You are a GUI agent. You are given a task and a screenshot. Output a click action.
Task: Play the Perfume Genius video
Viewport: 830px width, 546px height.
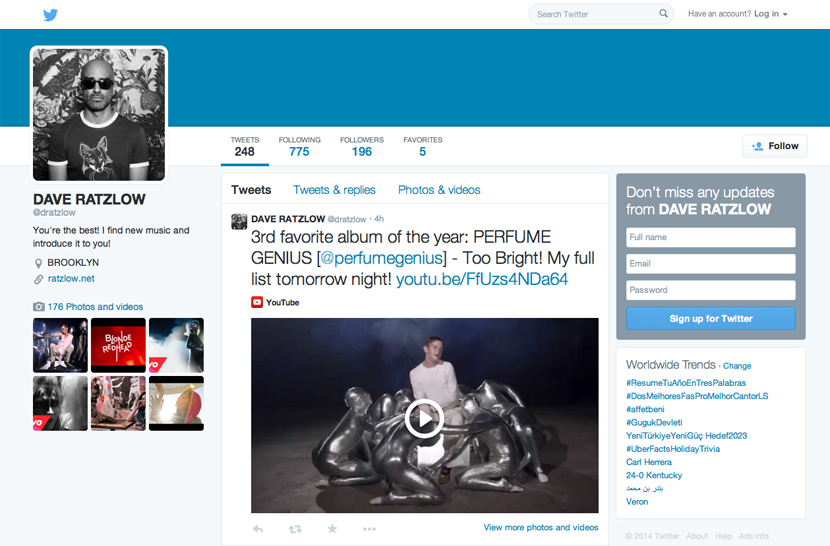coord(425,418)
